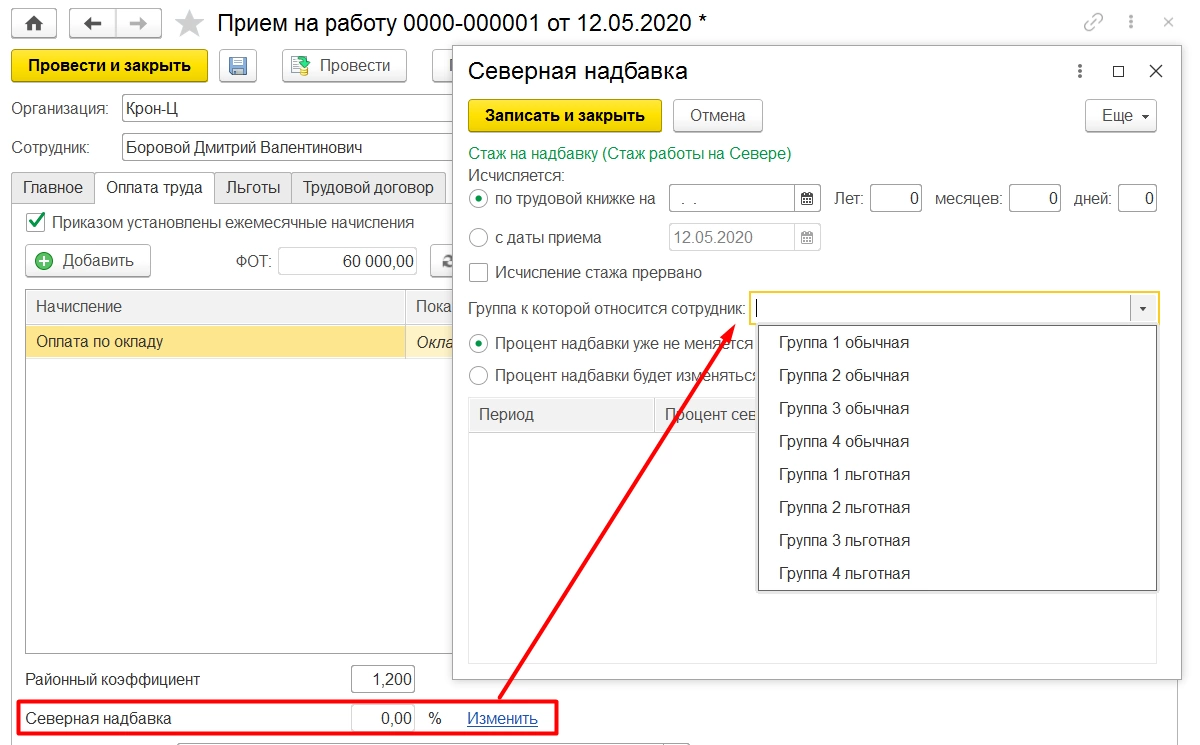Screen dimensions: 1200x745
Task: Click the ФОТ amount field 60 000,00
Action: pos(348,261)
